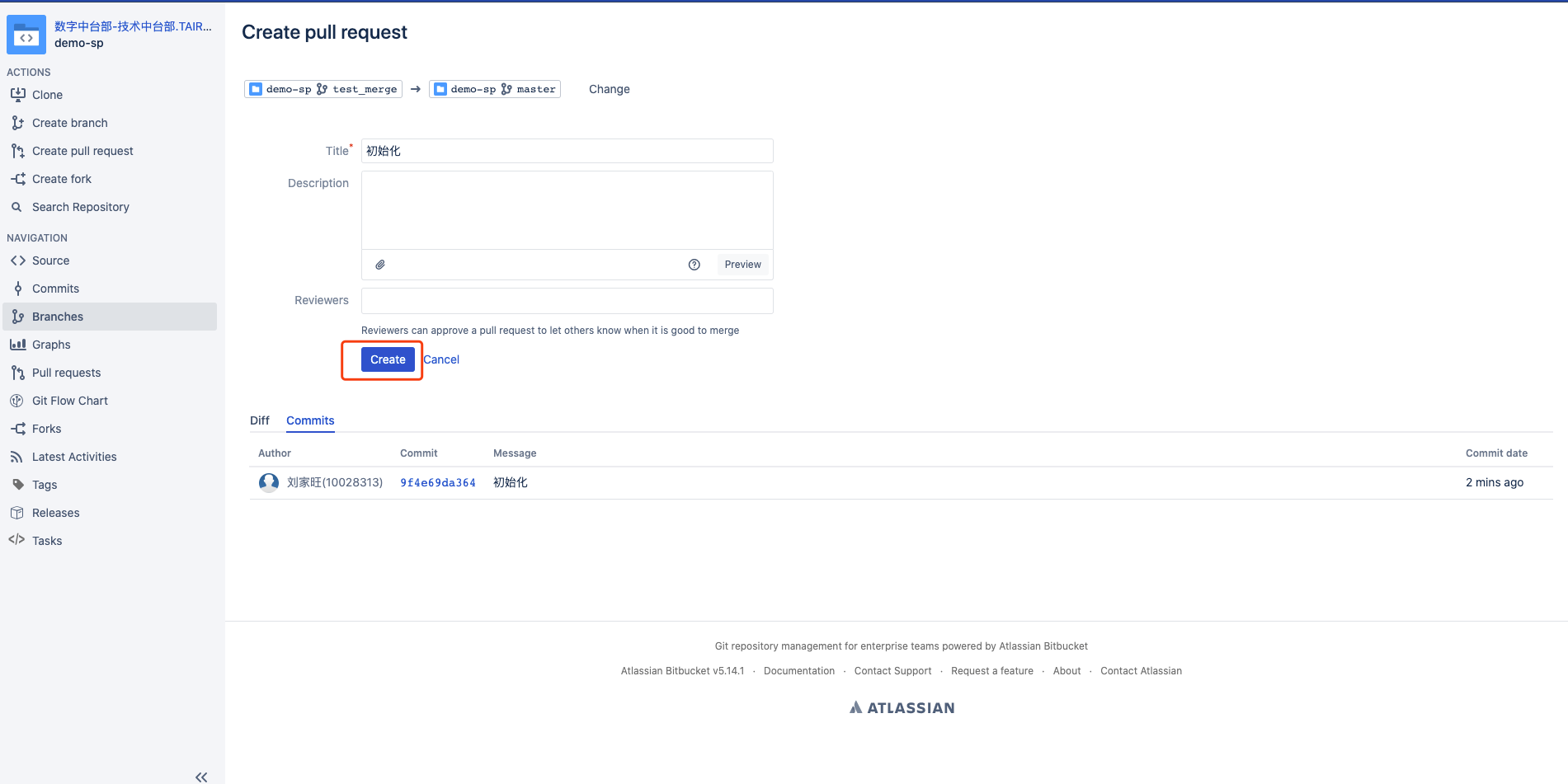Open Pull requests in navigation
The width and height of the screenshot is (1568, 784).
tap(66, 373)
